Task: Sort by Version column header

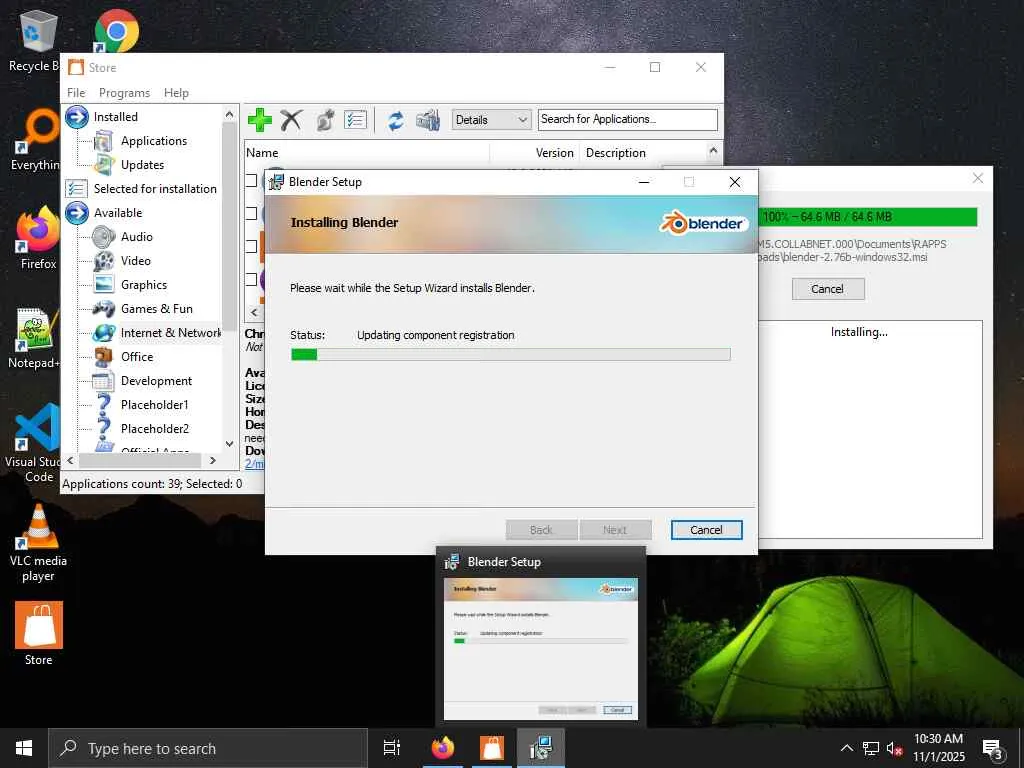Action: click(534, 153)
